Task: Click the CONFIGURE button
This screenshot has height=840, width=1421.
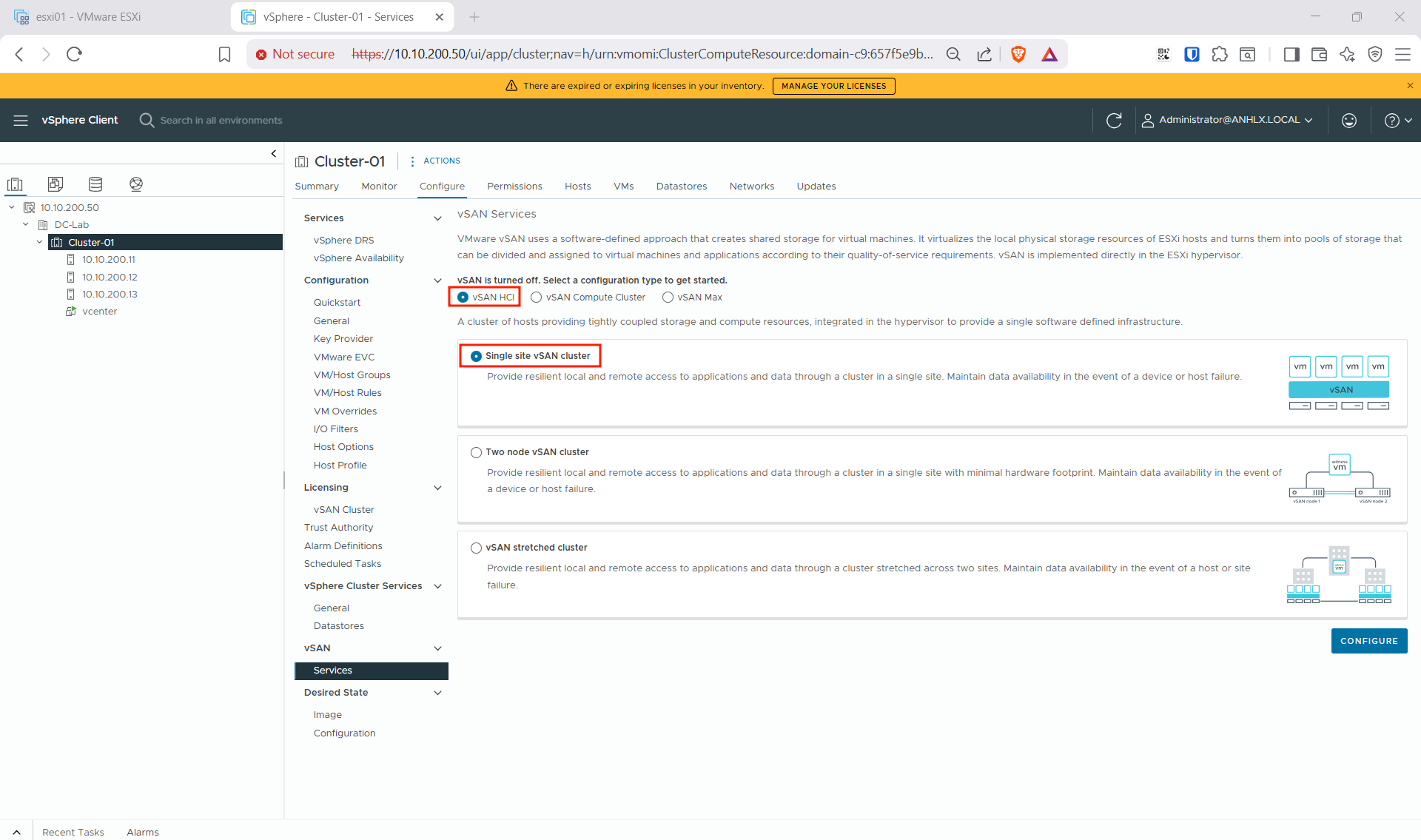Action: [x=1368, y=641]
